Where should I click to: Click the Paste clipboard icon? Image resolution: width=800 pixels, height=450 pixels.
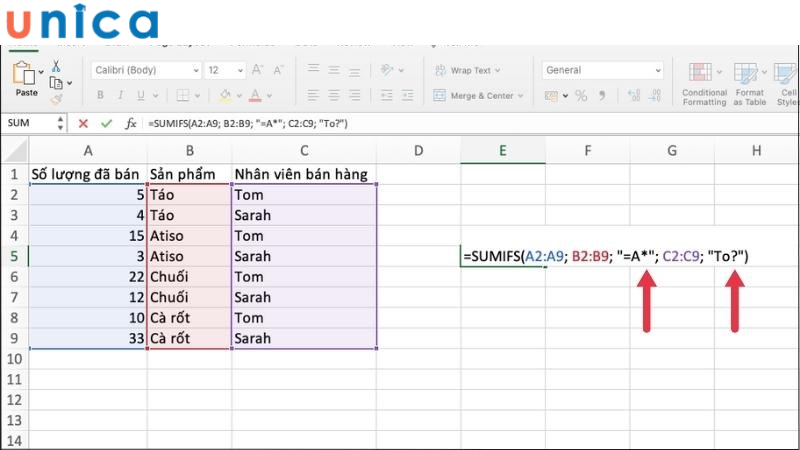pos(24,74)
